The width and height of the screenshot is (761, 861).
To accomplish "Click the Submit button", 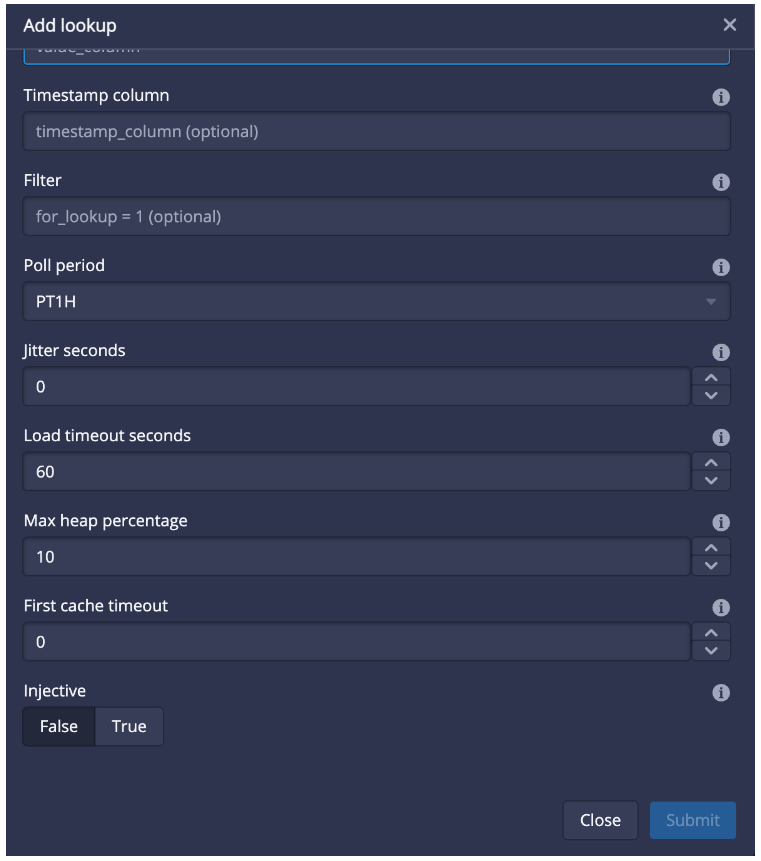I will 692,820.
